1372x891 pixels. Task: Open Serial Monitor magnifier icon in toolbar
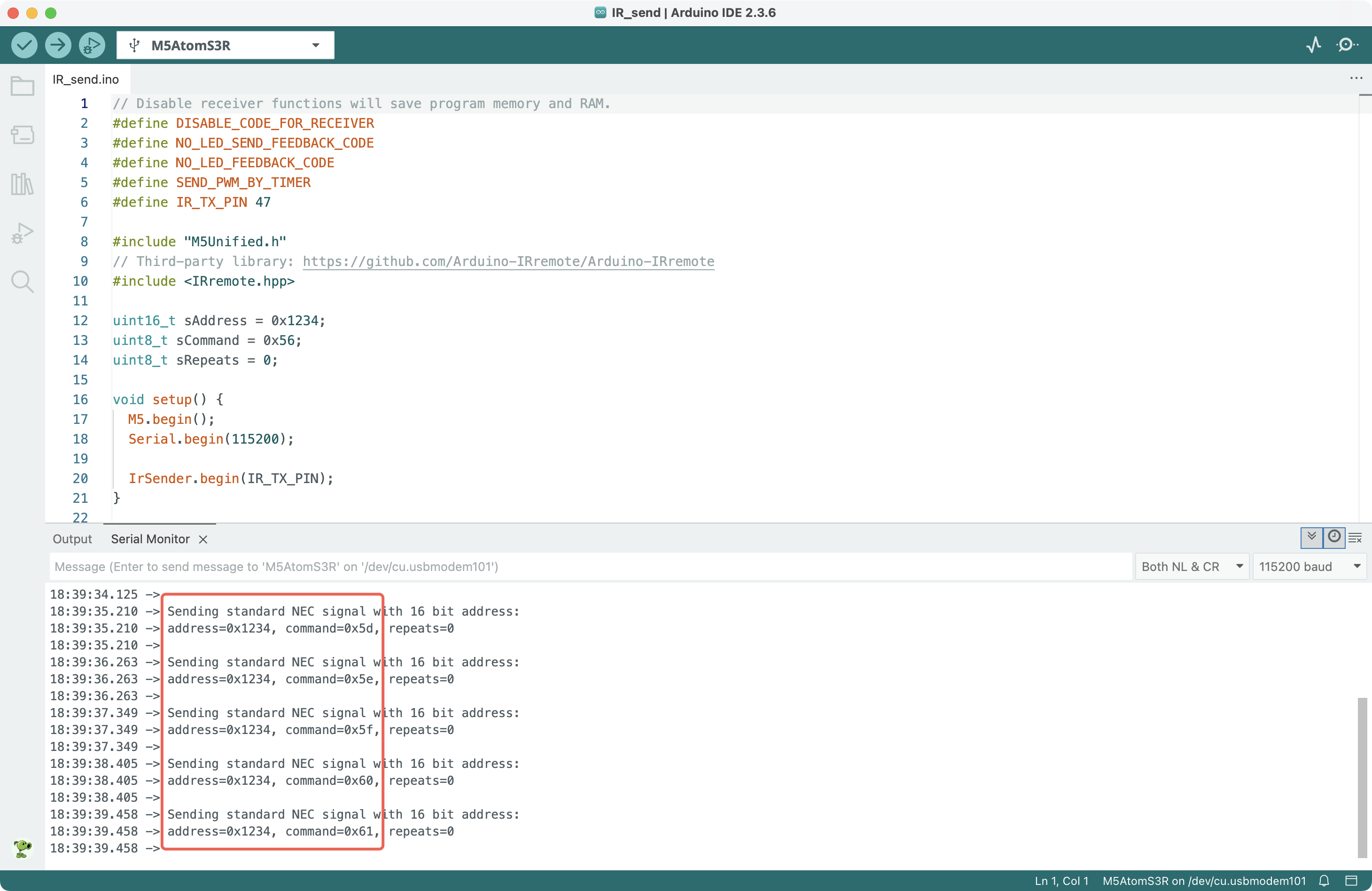coord(1347,45)
